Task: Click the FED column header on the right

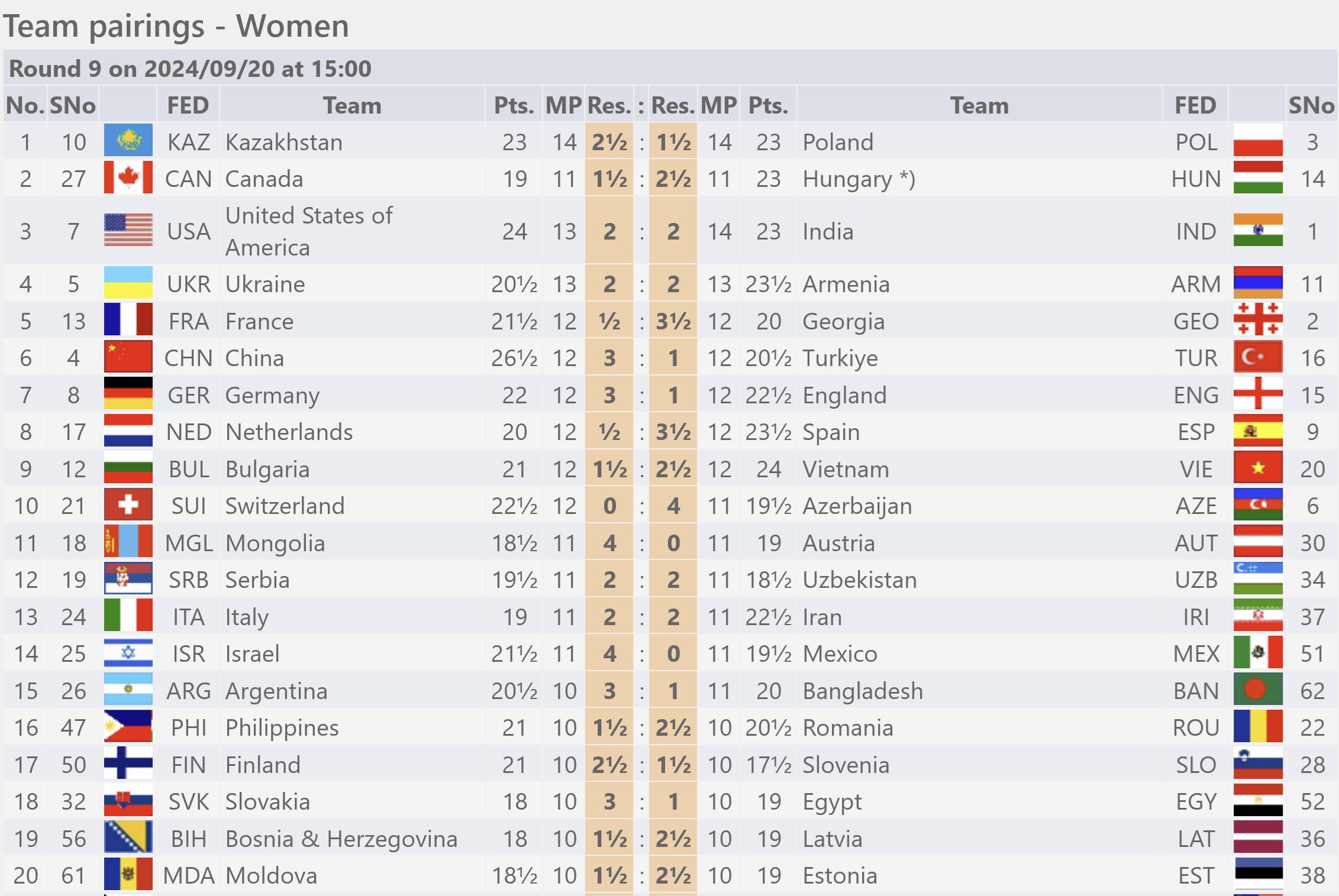Action: pyautogui.click(x=1195, y=105)
